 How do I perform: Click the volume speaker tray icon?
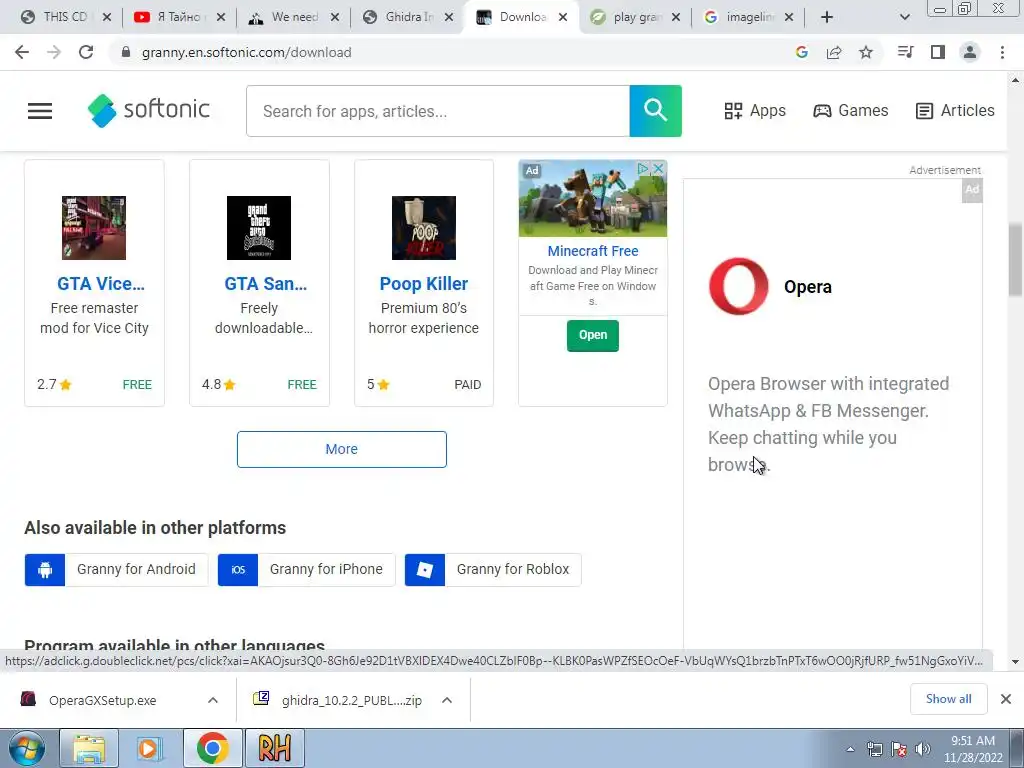click(923, 749)
